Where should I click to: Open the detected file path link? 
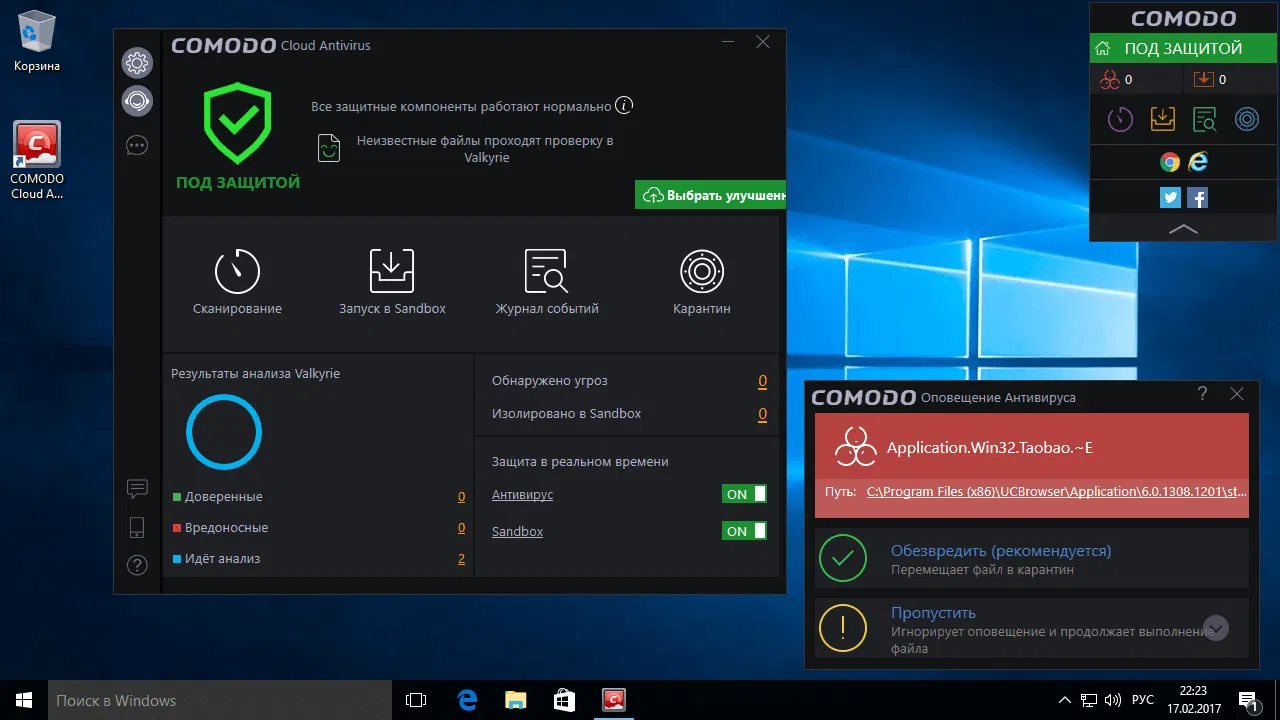pyautogui.click(x=1057, y=492)
